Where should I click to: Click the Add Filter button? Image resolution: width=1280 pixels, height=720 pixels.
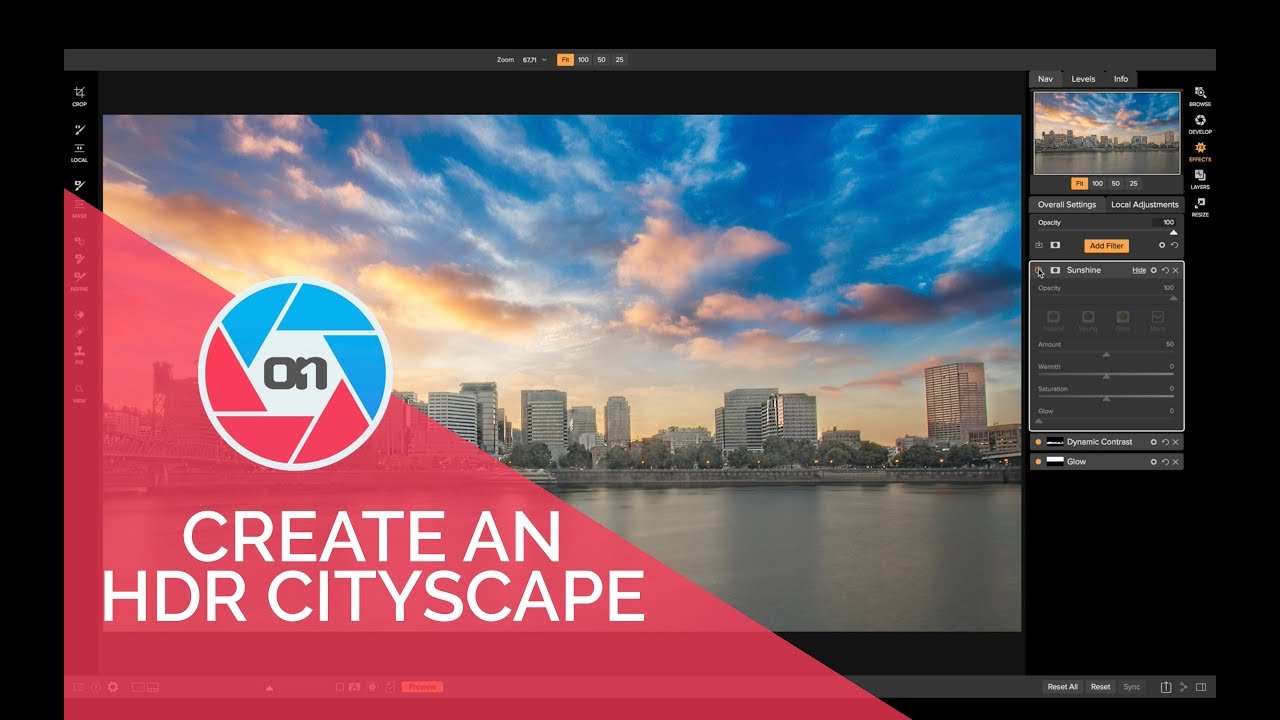click(1106, 246)
